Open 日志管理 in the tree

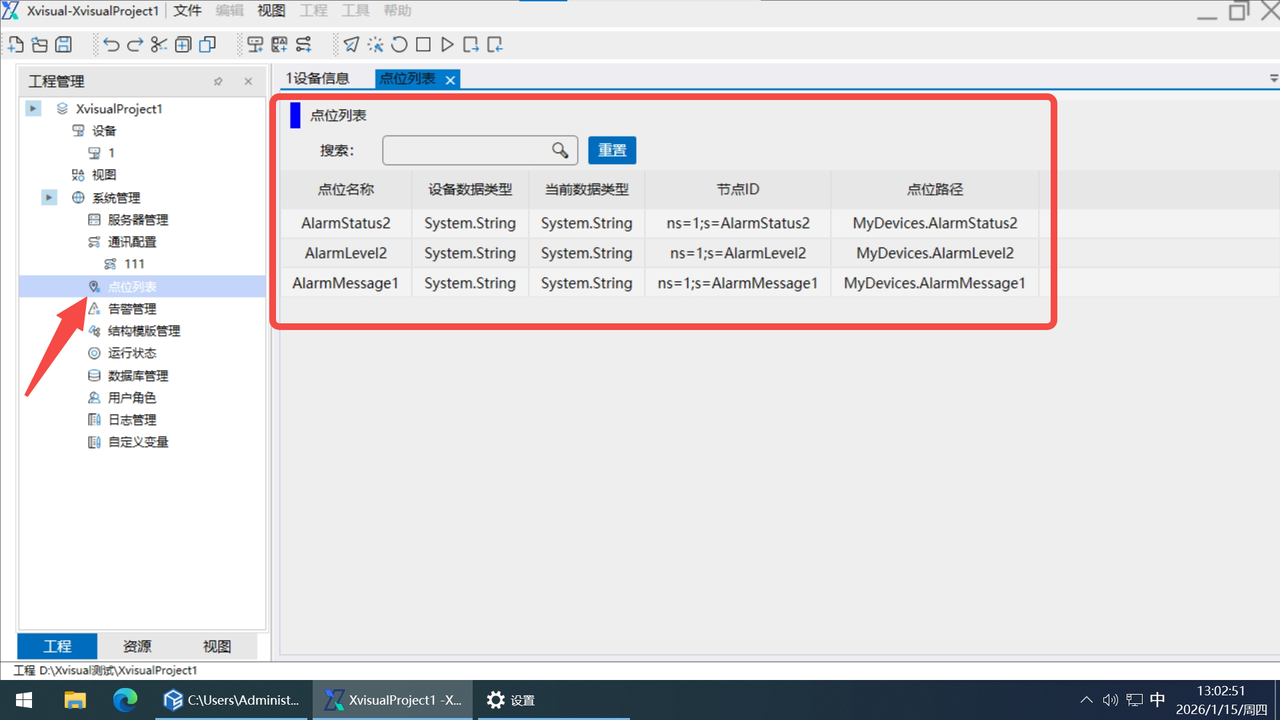point(132,420)
